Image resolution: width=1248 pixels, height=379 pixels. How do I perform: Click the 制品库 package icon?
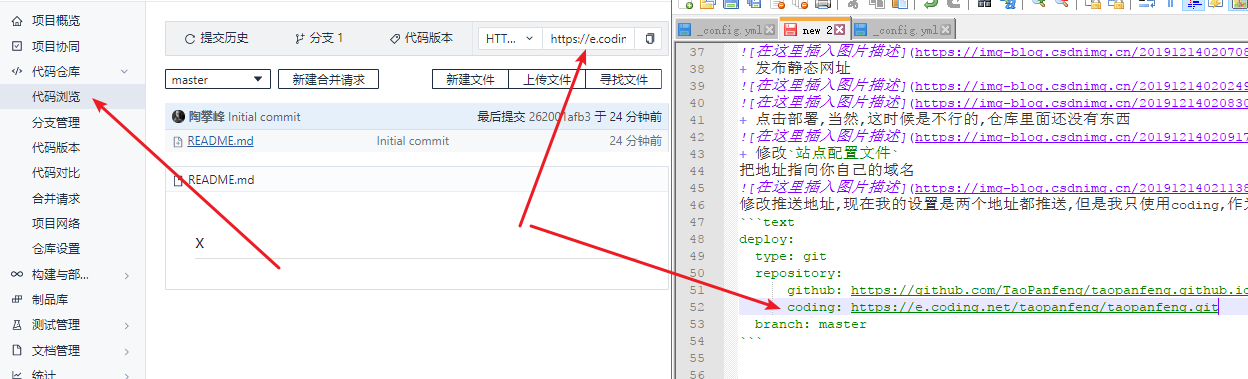[x=16, y=299]
